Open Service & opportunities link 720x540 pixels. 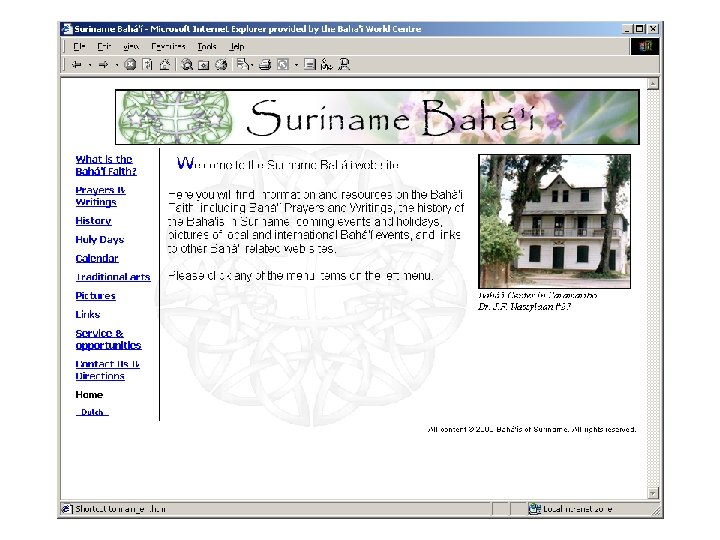[x=108, y=339]
